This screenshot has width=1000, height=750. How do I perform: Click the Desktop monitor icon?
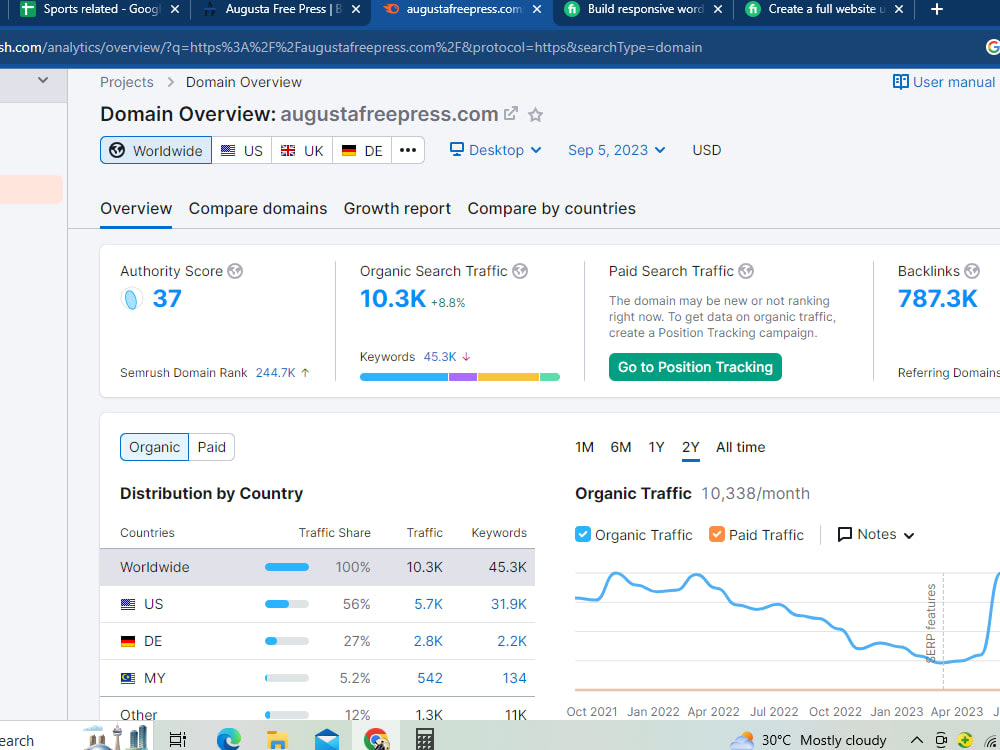[457, 149]
